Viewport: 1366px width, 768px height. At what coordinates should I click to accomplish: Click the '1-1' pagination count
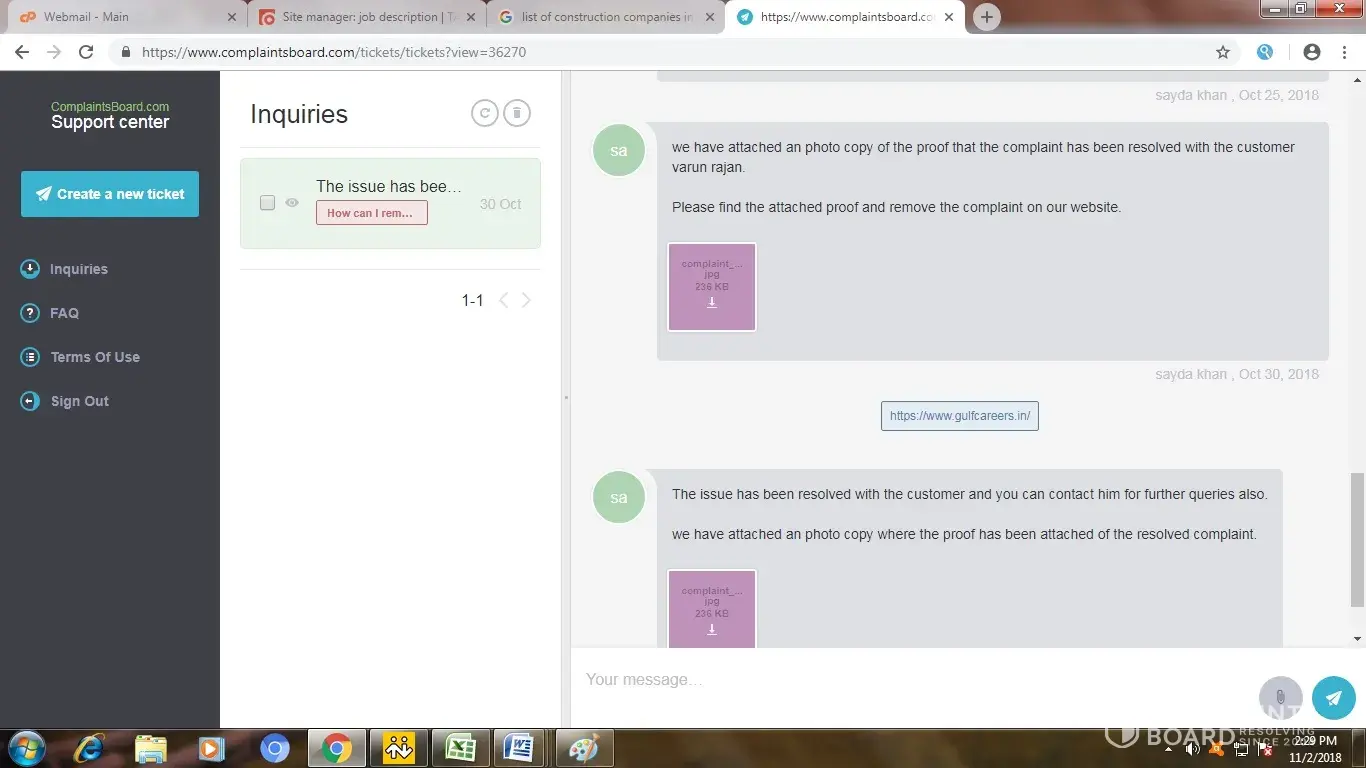pyautogui.click(x=472, y=301)
